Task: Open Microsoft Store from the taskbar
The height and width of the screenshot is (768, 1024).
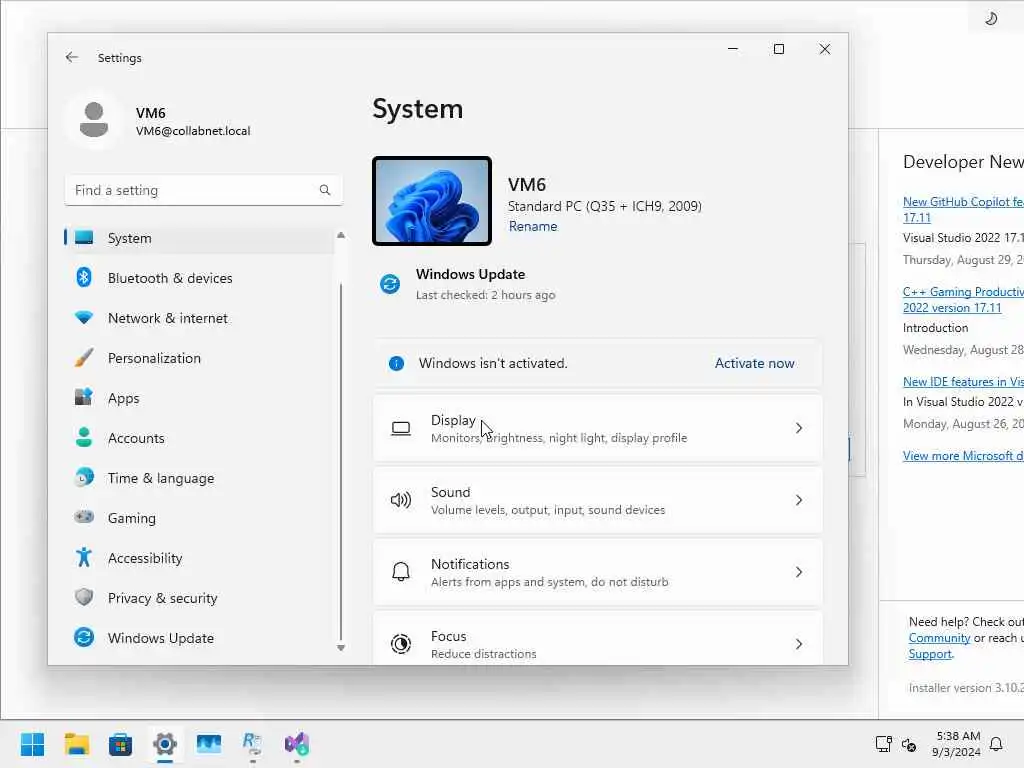Action: (x=120, y=744)
